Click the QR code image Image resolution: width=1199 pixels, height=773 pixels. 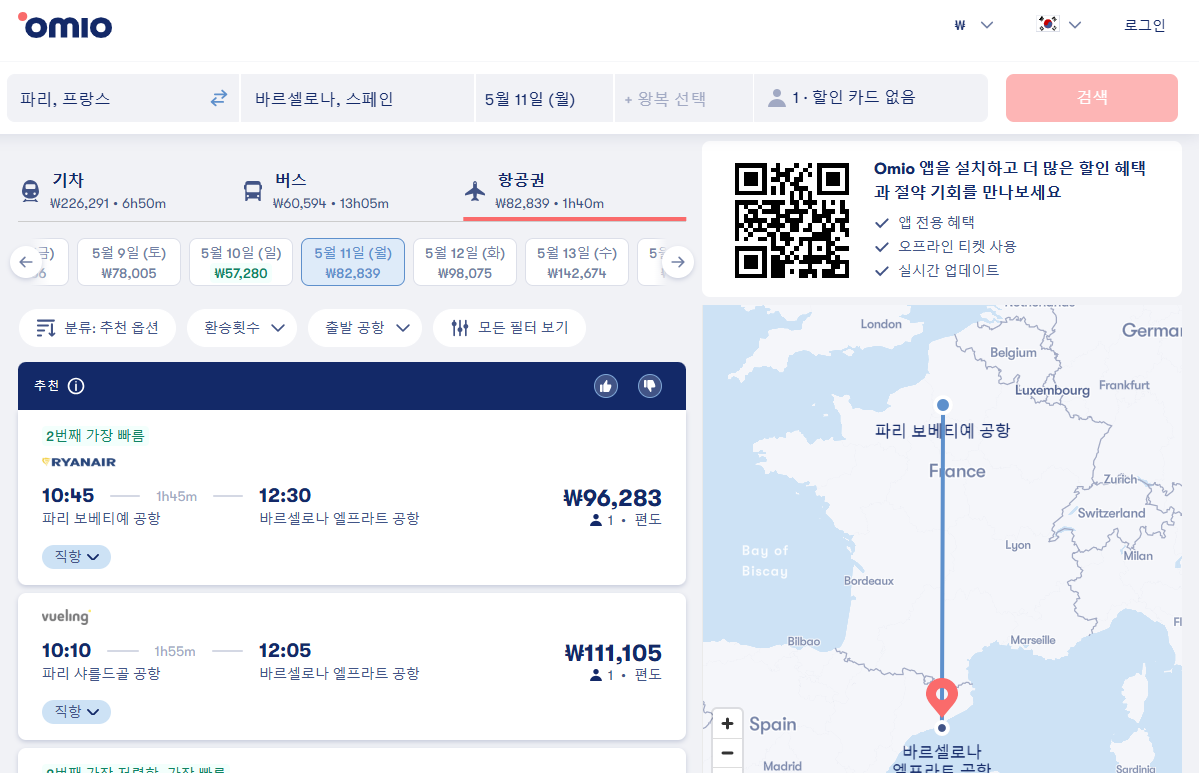click(791, 220)
